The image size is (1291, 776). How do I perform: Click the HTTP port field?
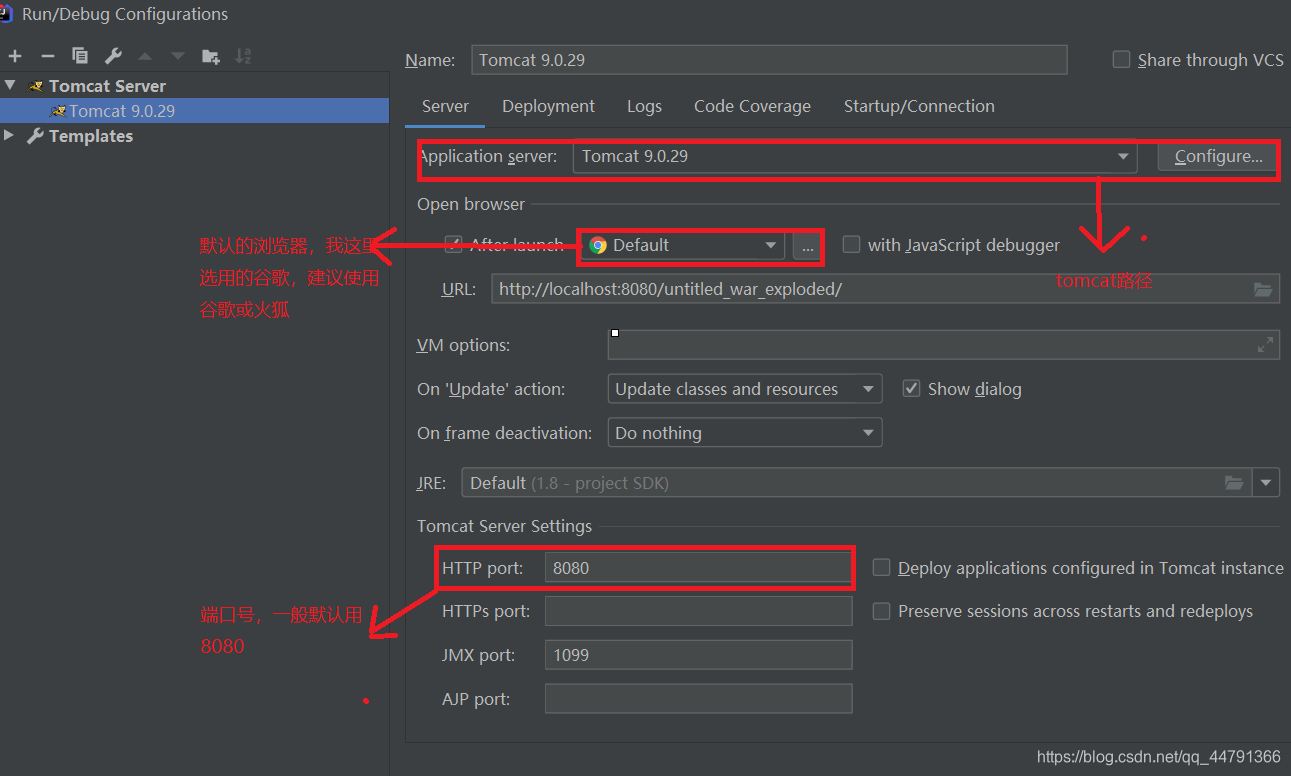(x=698, y=568)
